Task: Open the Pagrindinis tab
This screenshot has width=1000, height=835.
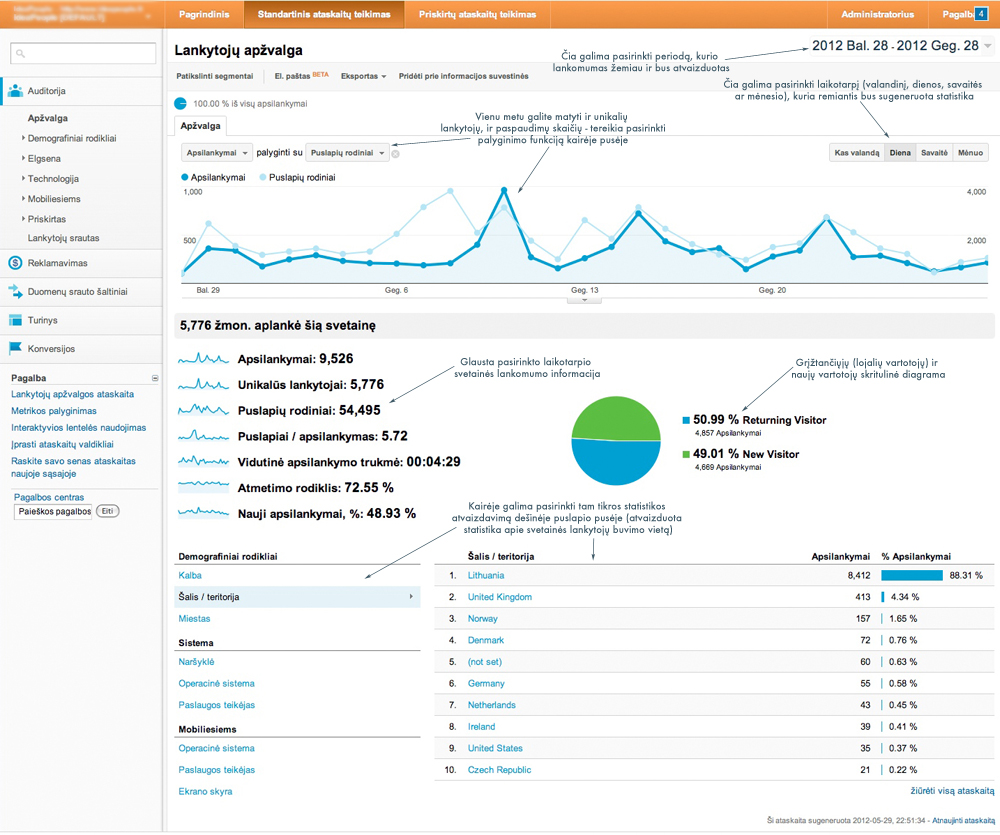Action: [x=204, y=14]
